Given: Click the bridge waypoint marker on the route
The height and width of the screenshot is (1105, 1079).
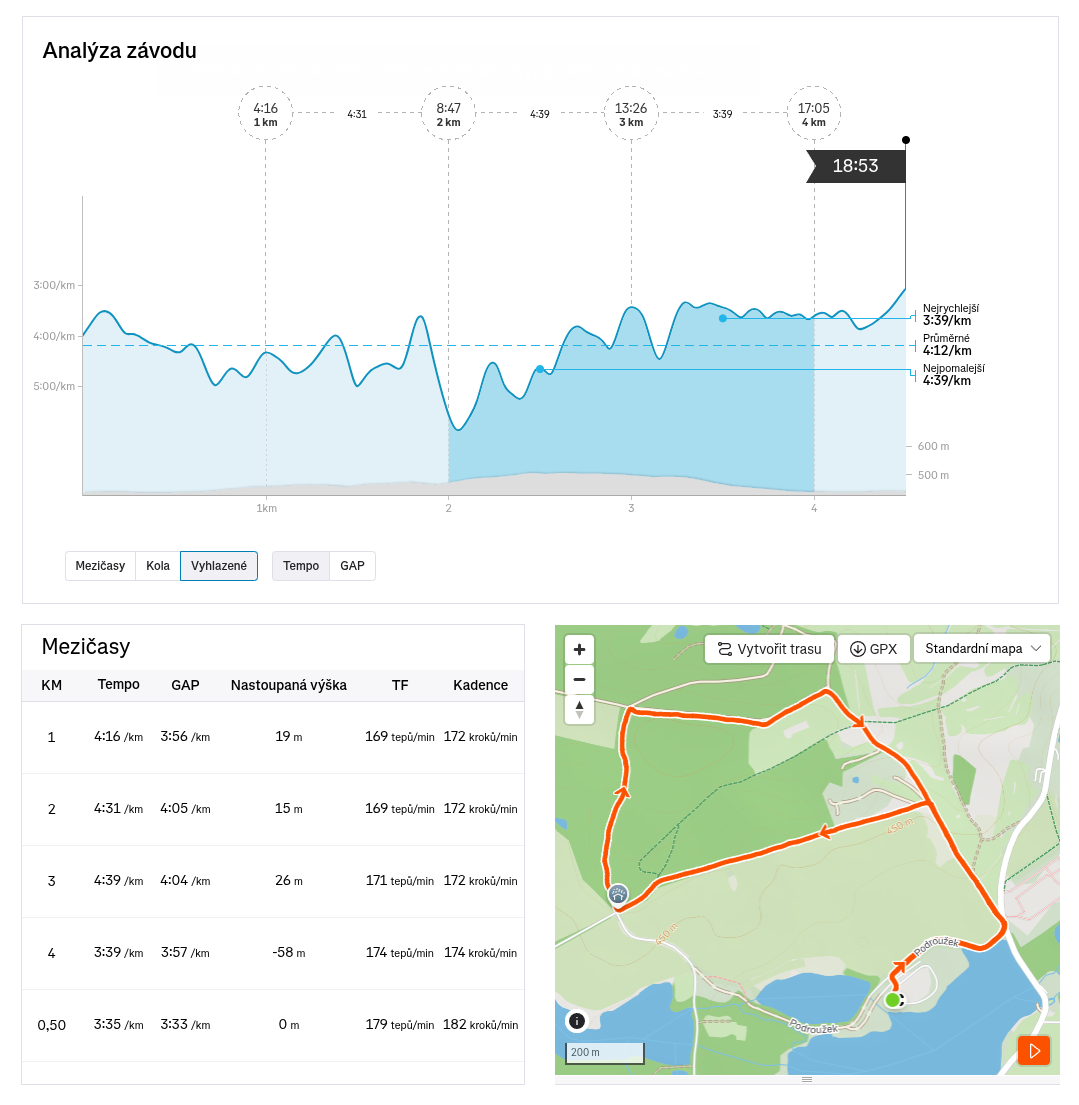Looking at the screenshot, I should tap(618, 894).
